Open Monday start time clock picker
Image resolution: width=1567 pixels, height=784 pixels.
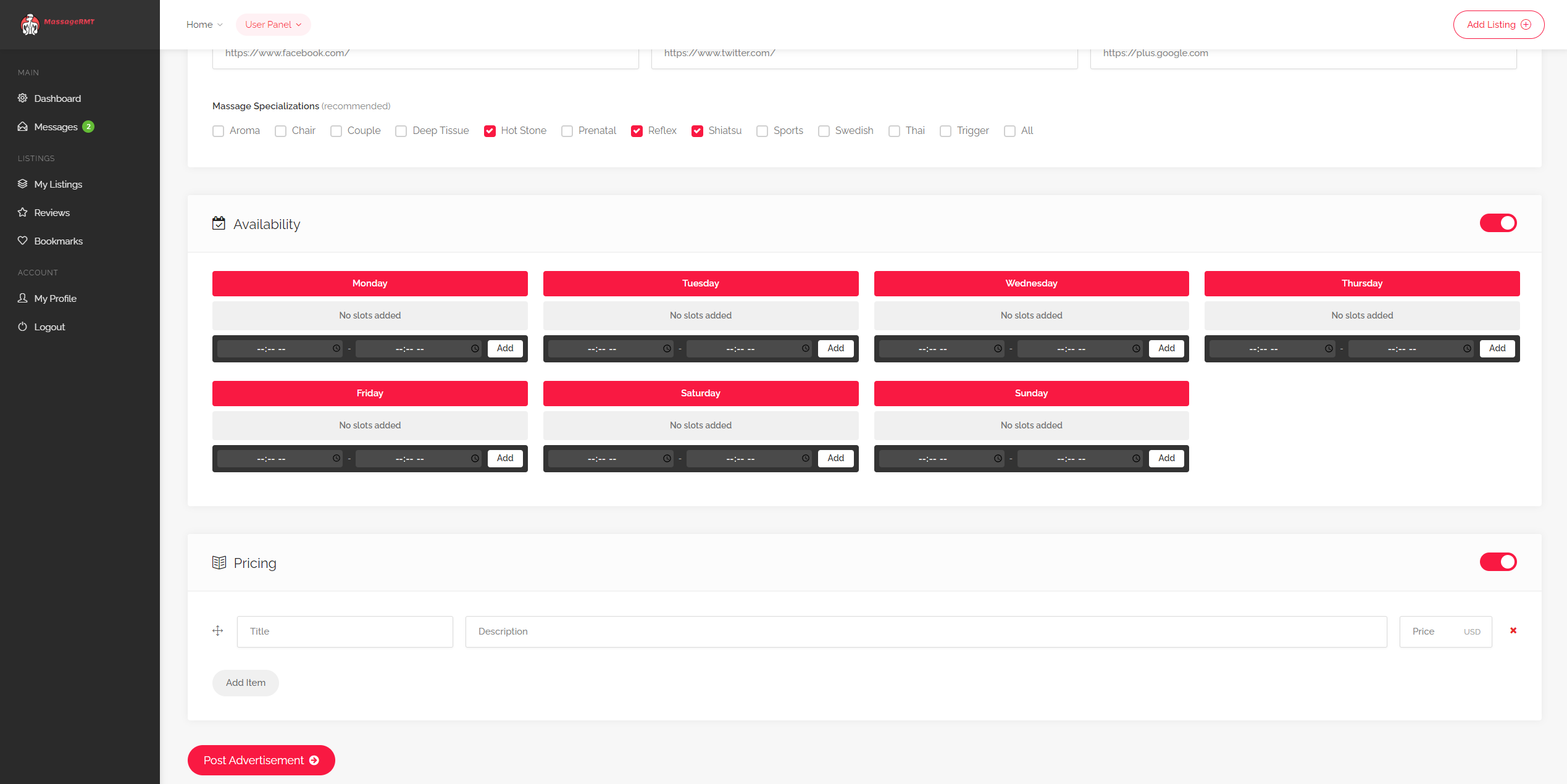coord(336,349)
